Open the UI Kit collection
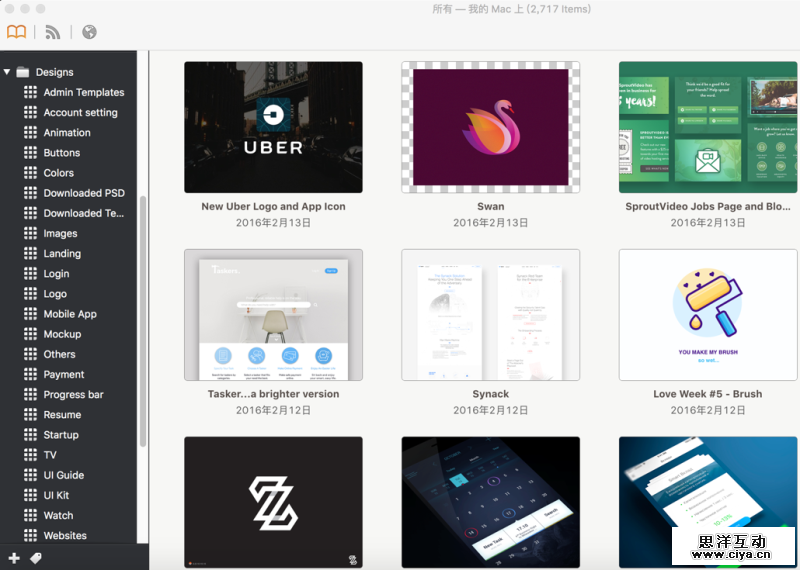The width and height of the screenshot is (800, 570). tap(56, 495)
